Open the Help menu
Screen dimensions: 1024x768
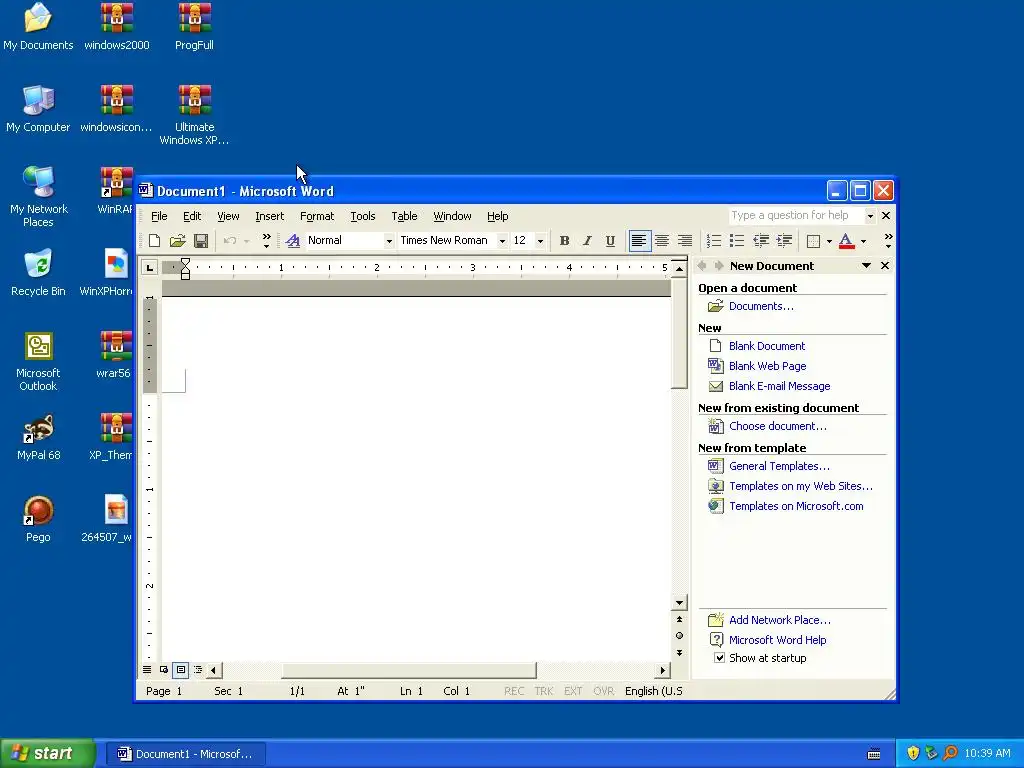(498, 216)
